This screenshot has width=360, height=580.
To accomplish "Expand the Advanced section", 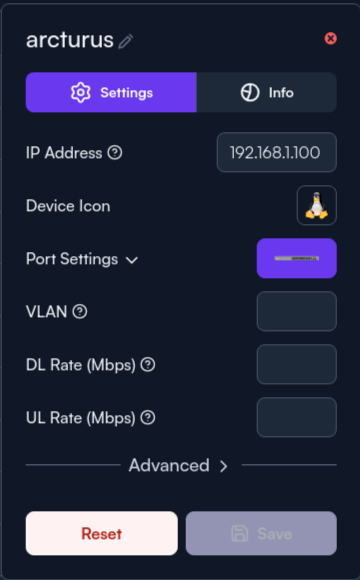I will click(x=178, y=465).
